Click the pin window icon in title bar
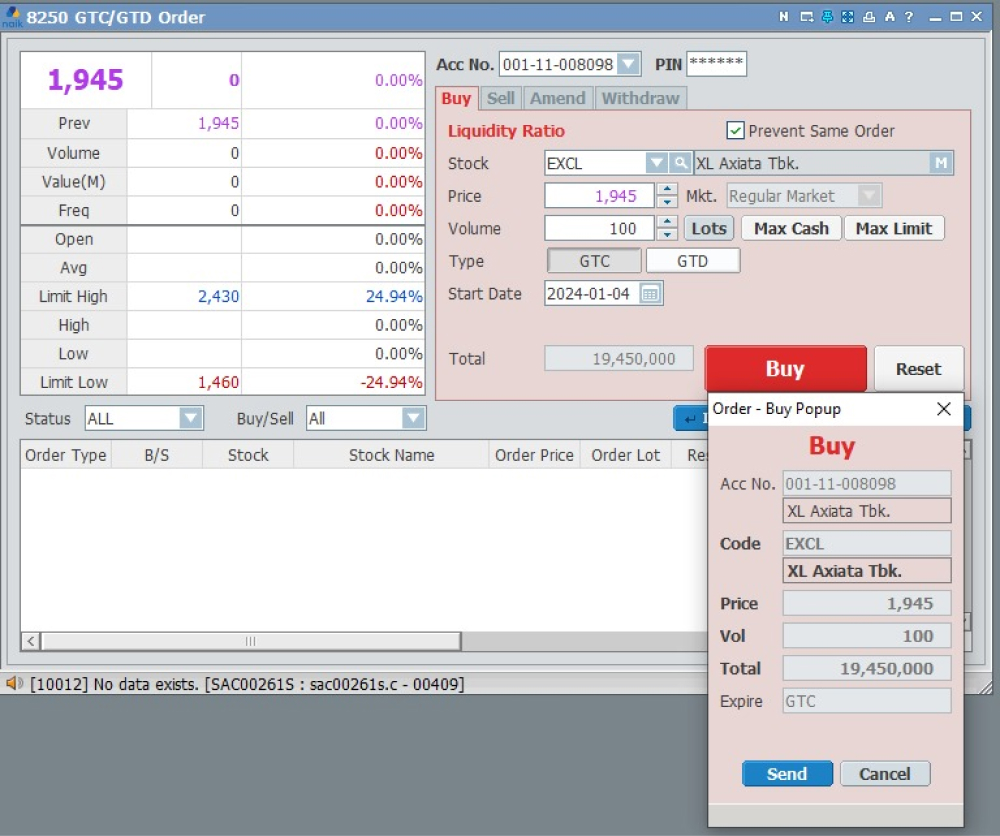The height and width of the screenshot is (836, 1000). click(x=827, y=17)
